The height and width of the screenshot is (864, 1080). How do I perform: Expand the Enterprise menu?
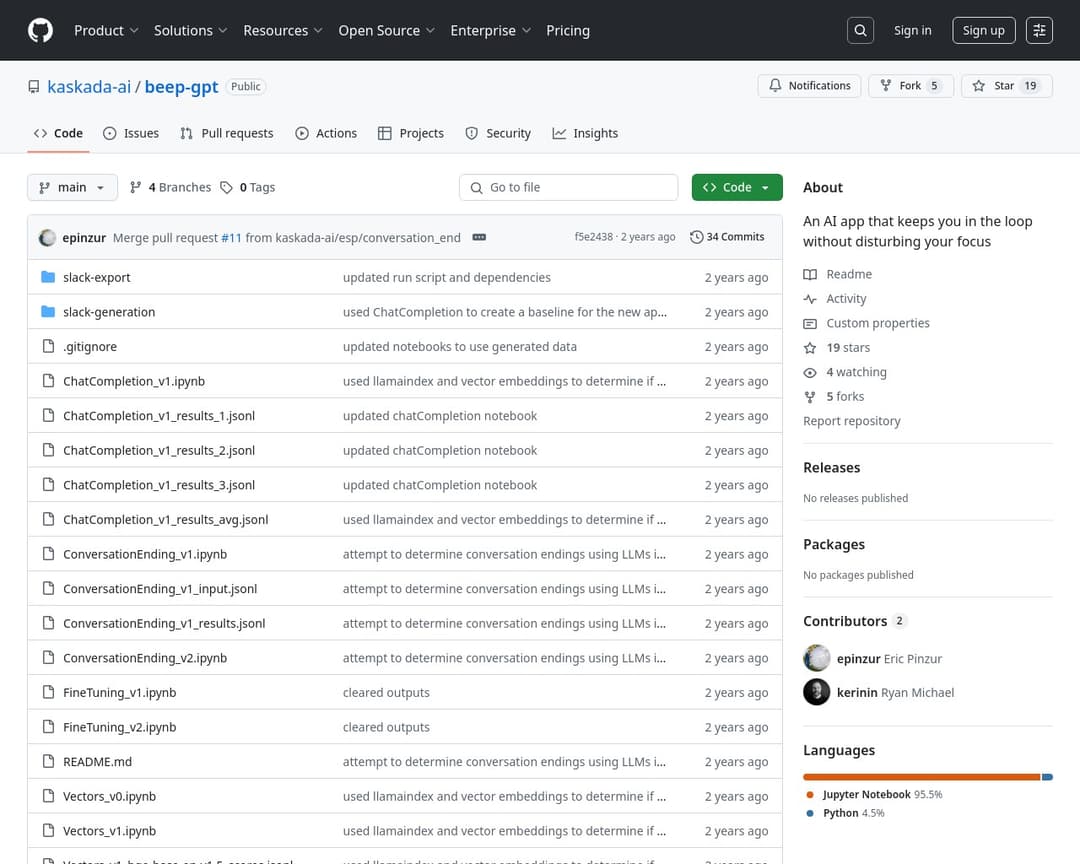490,30
